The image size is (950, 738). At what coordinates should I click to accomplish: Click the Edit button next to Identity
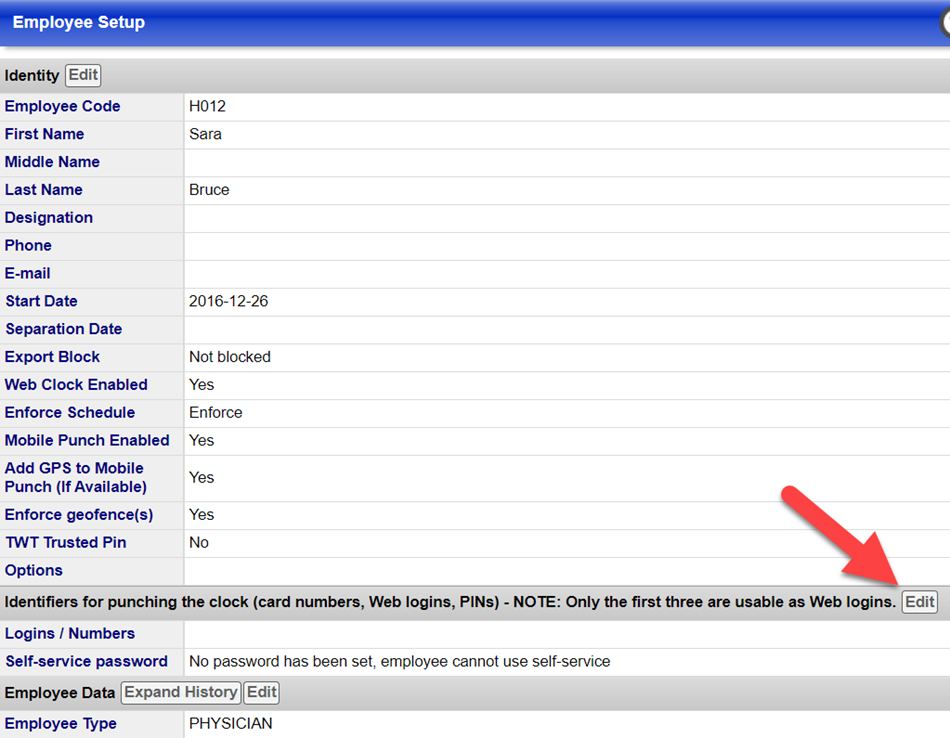(83, 75)
